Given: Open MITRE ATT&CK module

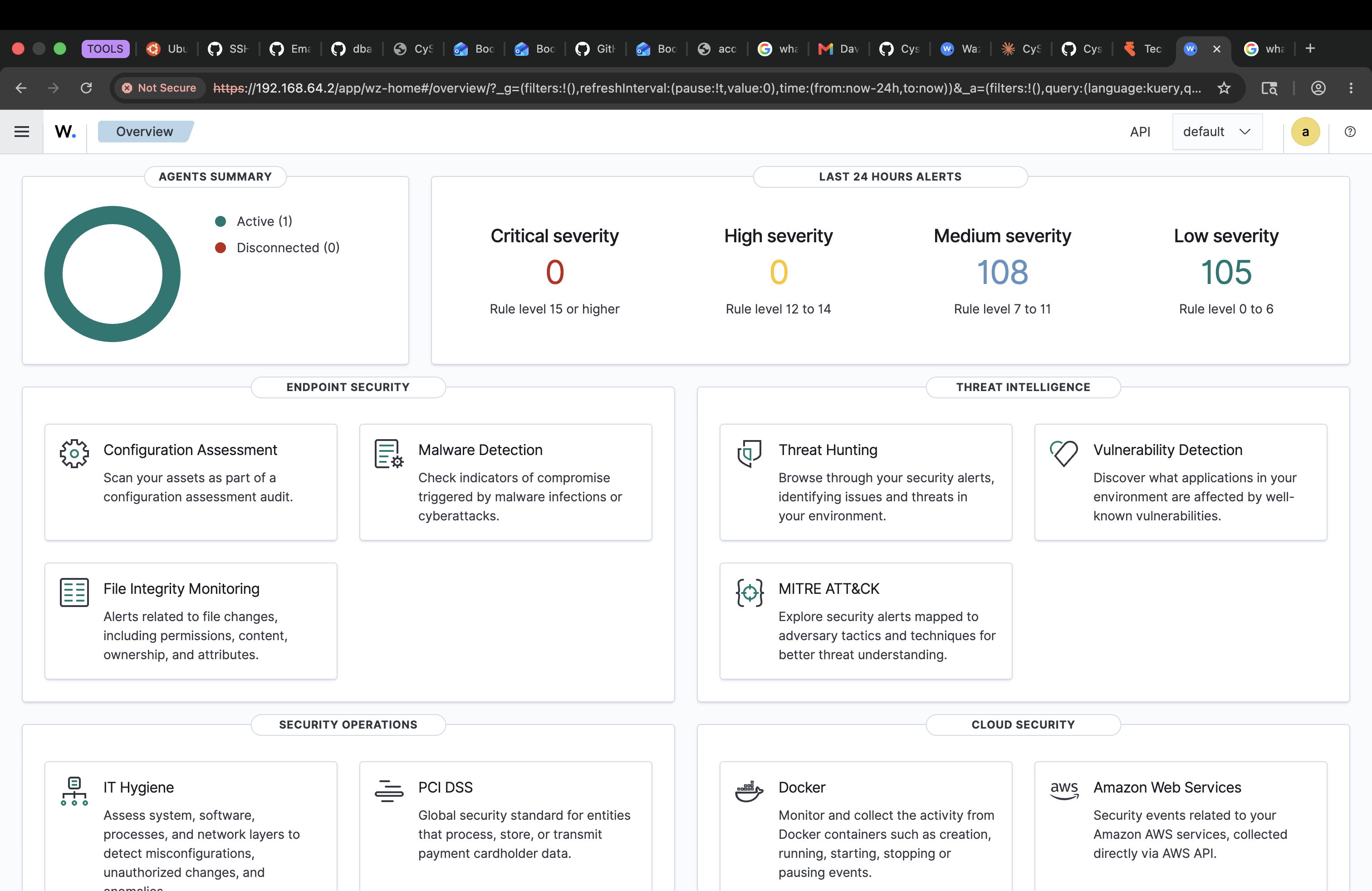Looking at the screenshot, I should coord(866,621).
